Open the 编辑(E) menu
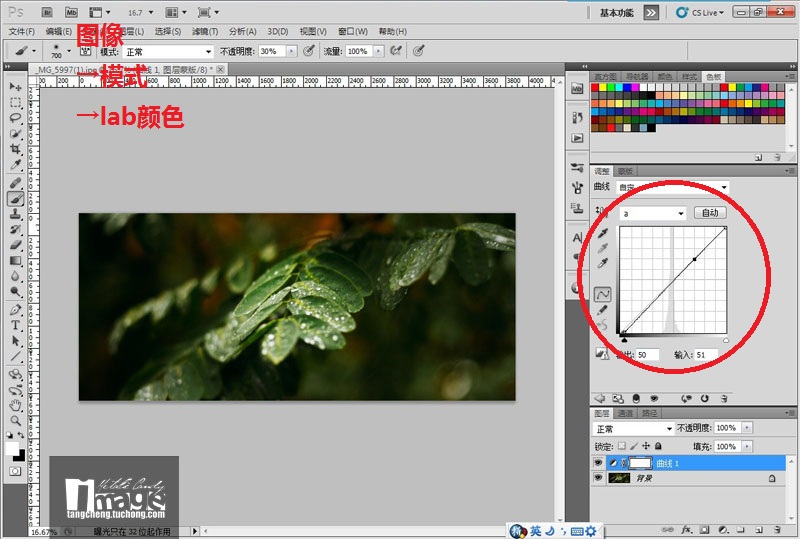Viewport: 800px width, 539px height. [x=59, y=32]
